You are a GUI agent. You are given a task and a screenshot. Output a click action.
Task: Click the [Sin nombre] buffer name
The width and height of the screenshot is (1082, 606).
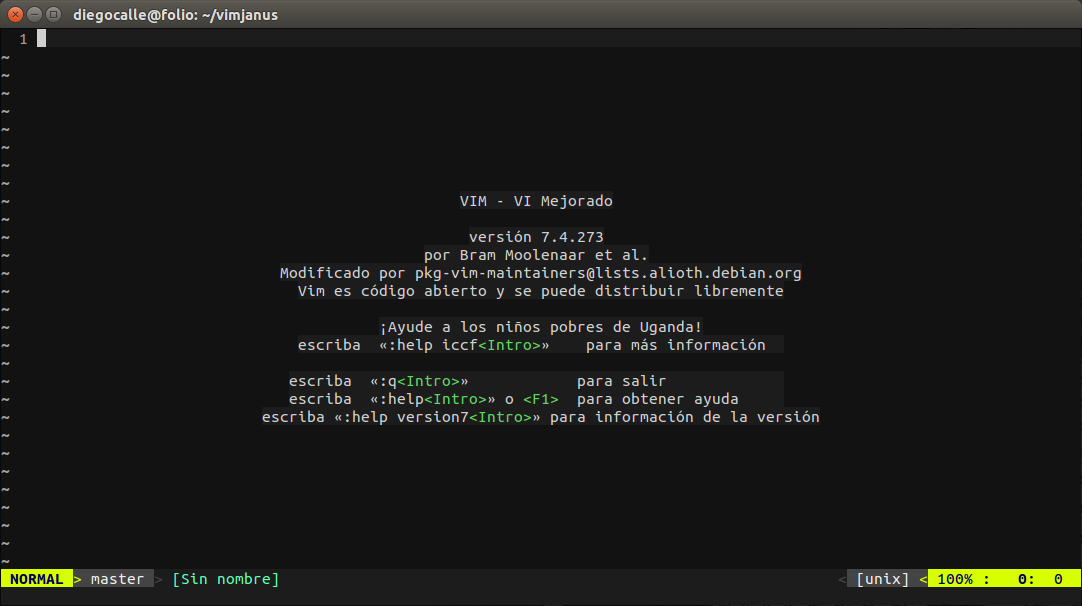pos(226,578)
